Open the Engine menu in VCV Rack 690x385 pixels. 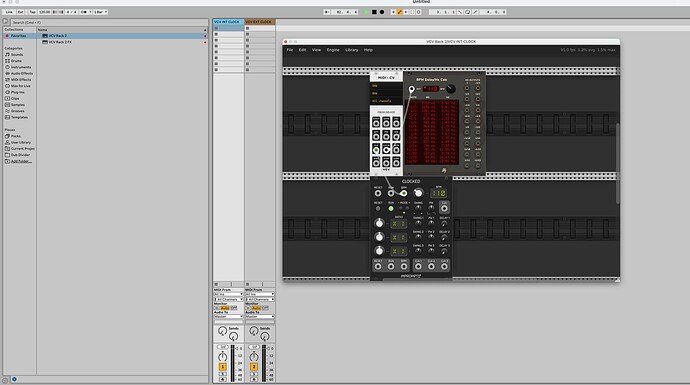(333, 50)
